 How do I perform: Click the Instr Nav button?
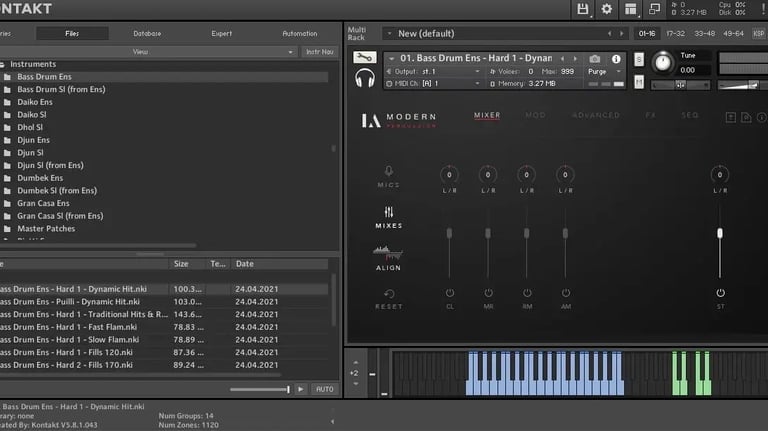click(x=319, y=52)
